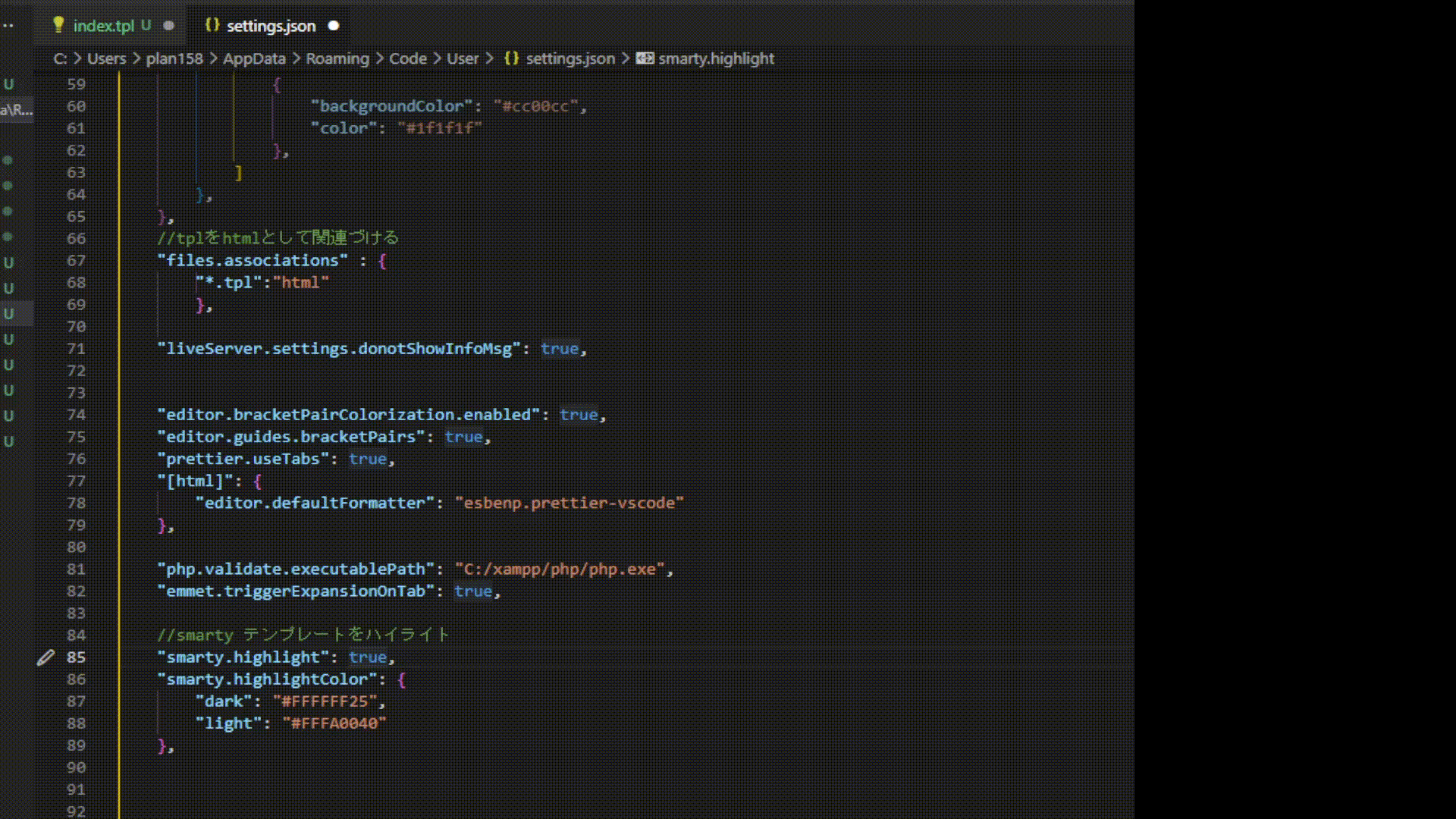The image size is (1456, 819).
Task: Click the "smarty.highlight" key on line 85
Action: point(243,657)
